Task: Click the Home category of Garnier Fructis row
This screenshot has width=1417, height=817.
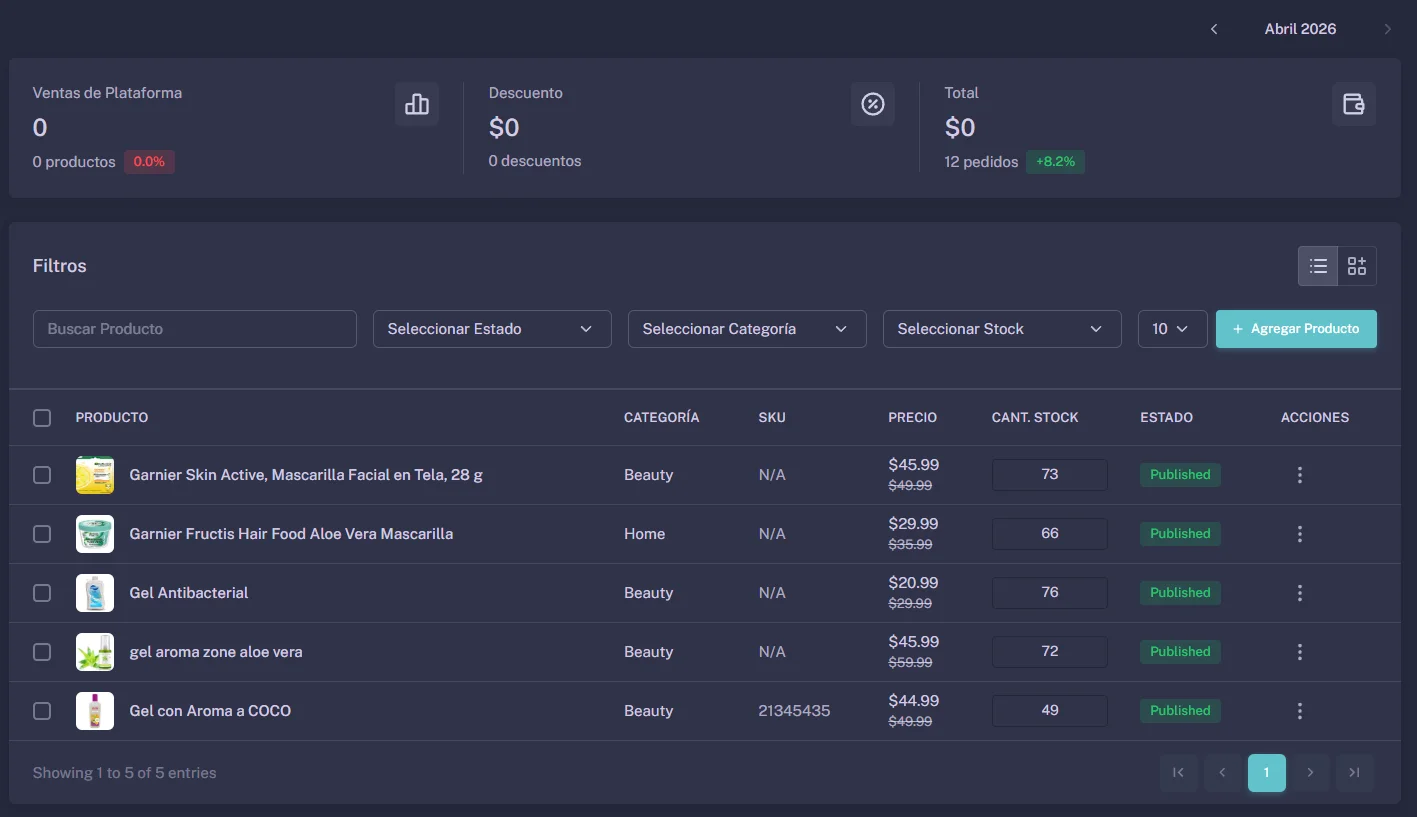Action: click(x=645, y=534)
